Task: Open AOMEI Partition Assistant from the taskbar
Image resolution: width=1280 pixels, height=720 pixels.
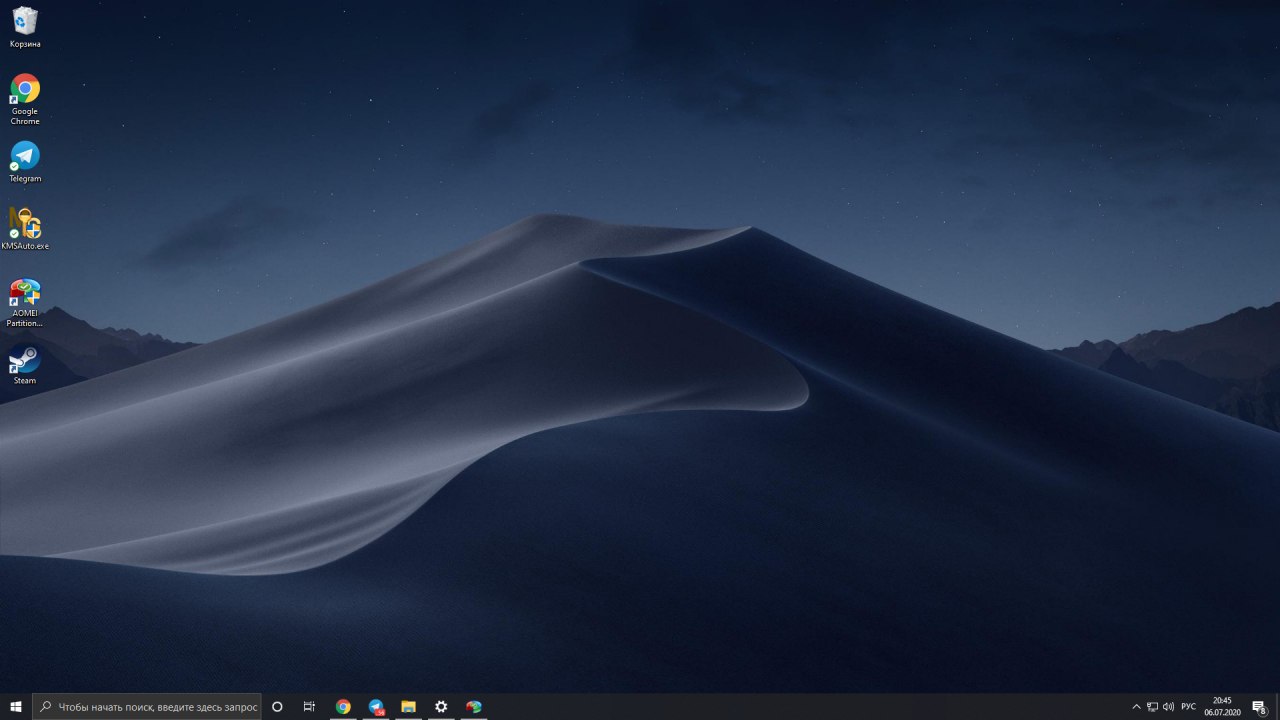Action: [x=474, y=707]
